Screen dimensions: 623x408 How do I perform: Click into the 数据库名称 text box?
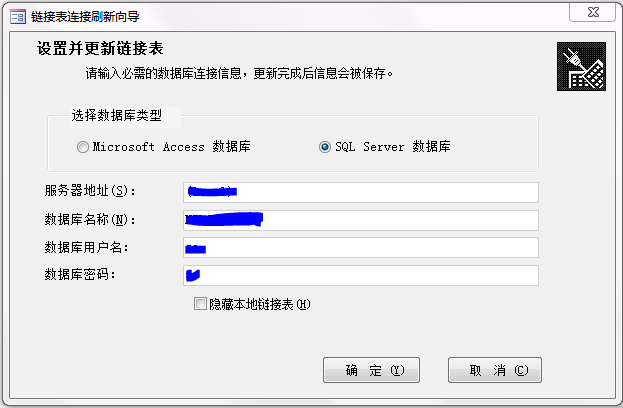(x=361, y=220)
